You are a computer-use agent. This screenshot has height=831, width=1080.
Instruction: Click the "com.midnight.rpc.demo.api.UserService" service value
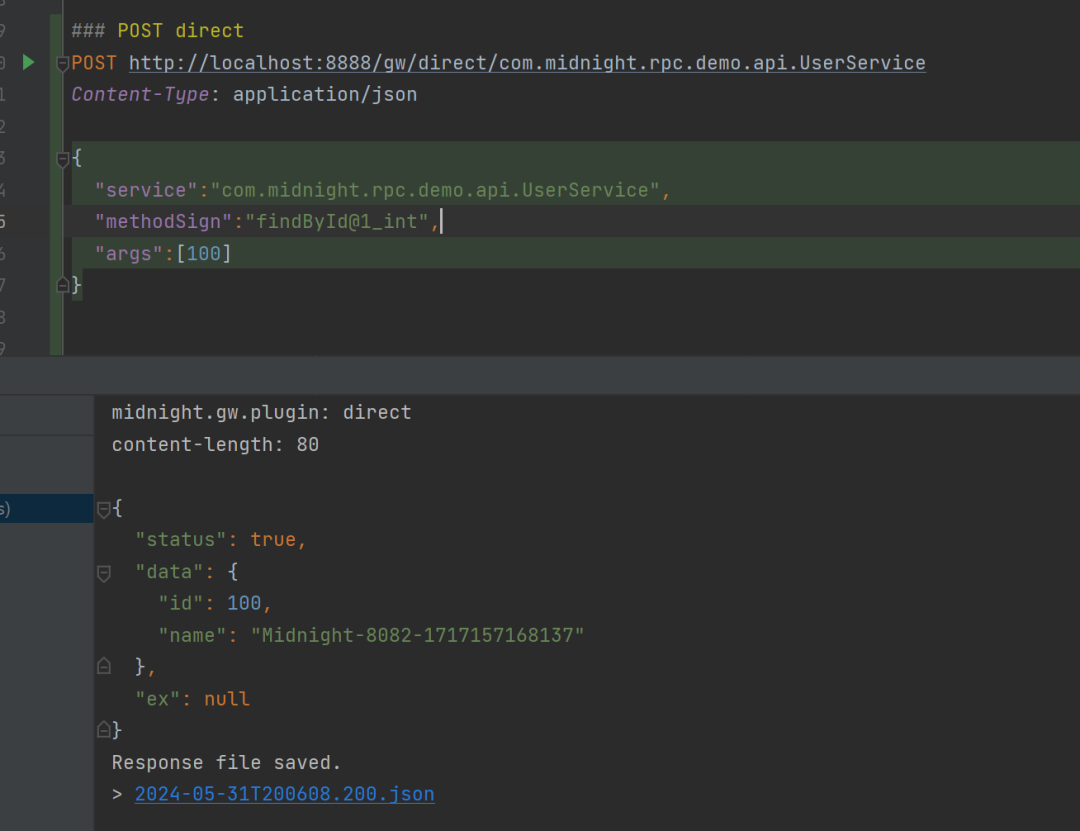[435, 190]
